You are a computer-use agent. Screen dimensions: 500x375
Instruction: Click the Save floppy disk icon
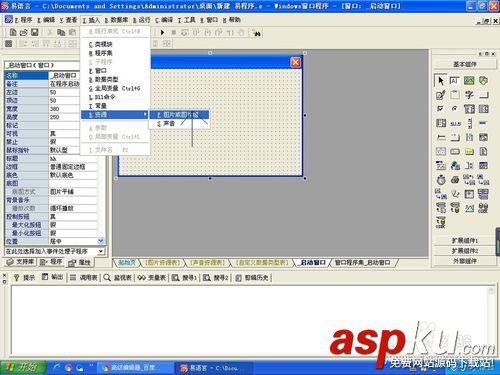pyautogui.click(x=35, y=32)
